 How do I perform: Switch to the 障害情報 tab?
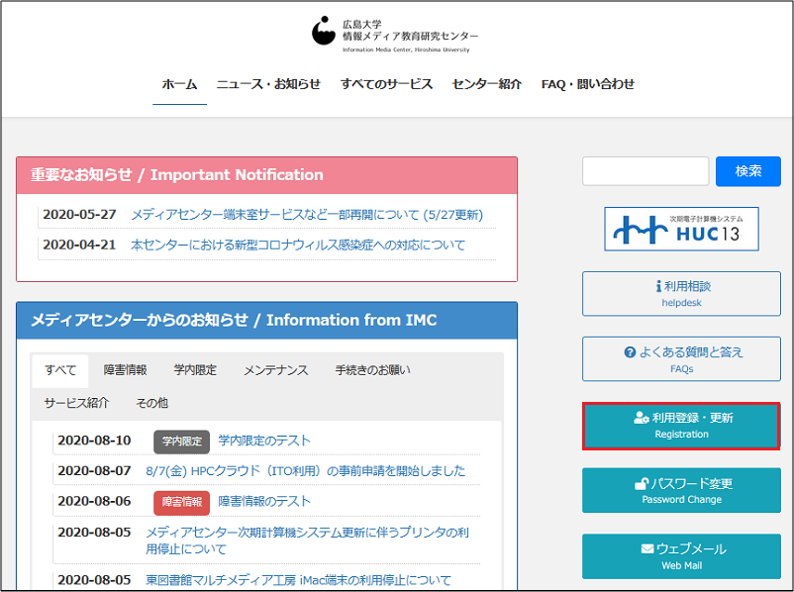pos(125,370)
